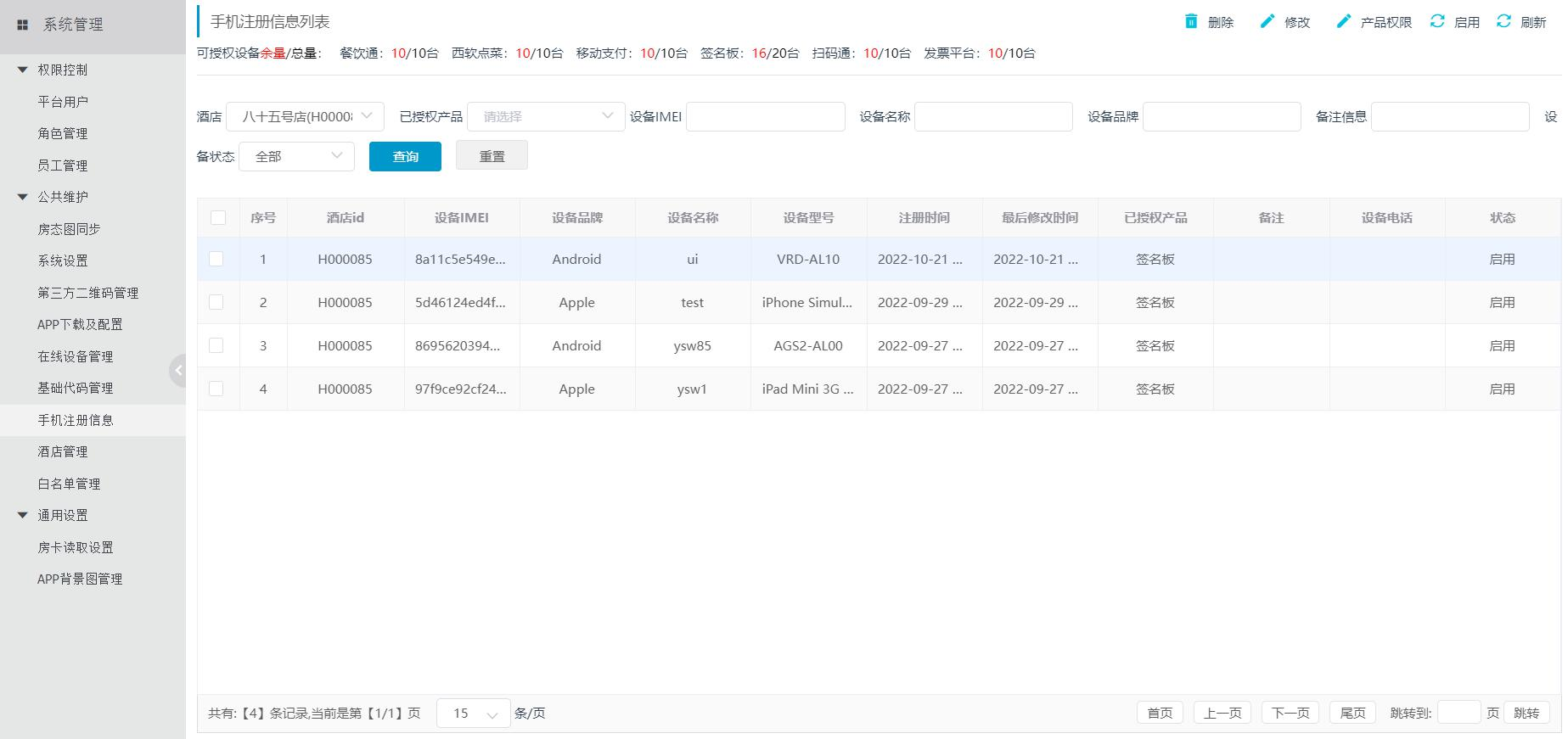Screen dimensions: 1568x739
Task: Open the 设备状态 全部 dropdown
Action: pos(296,157)
